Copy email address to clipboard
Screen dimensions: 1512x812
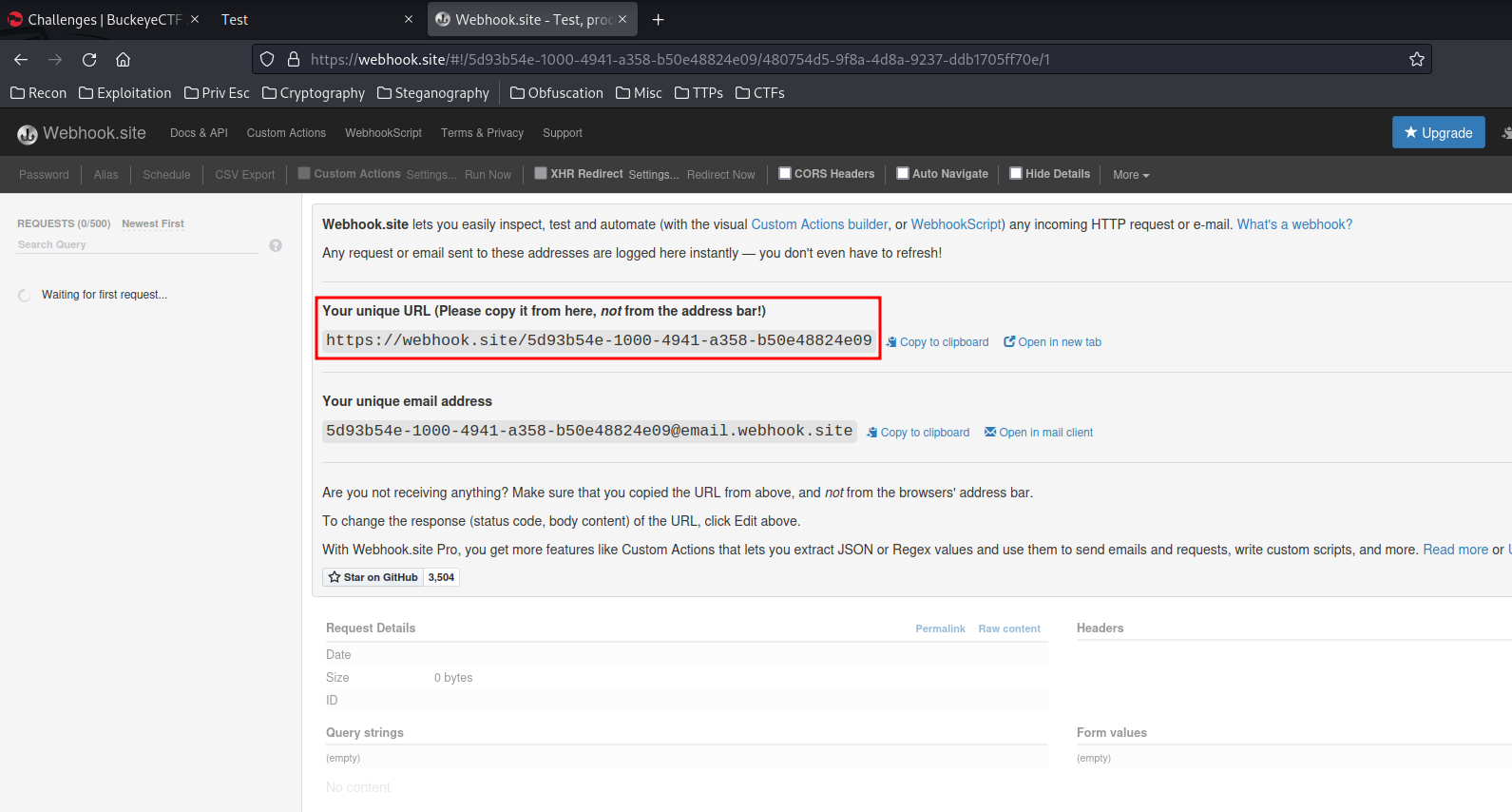pyautogui.click(x=919, y=433)
